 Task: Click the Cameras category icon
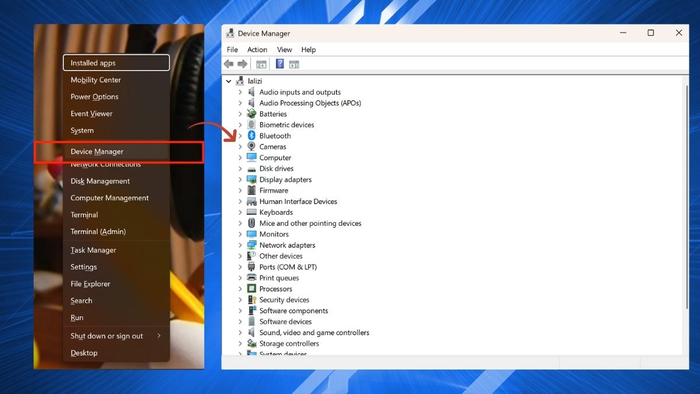pyautogui.click(x=251, y=146)
